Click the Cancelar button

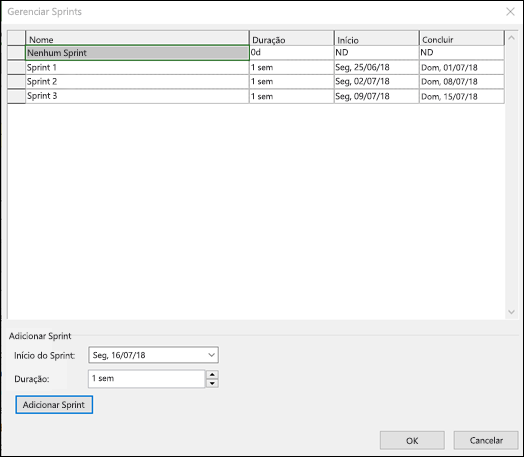(x=486, y=440)
